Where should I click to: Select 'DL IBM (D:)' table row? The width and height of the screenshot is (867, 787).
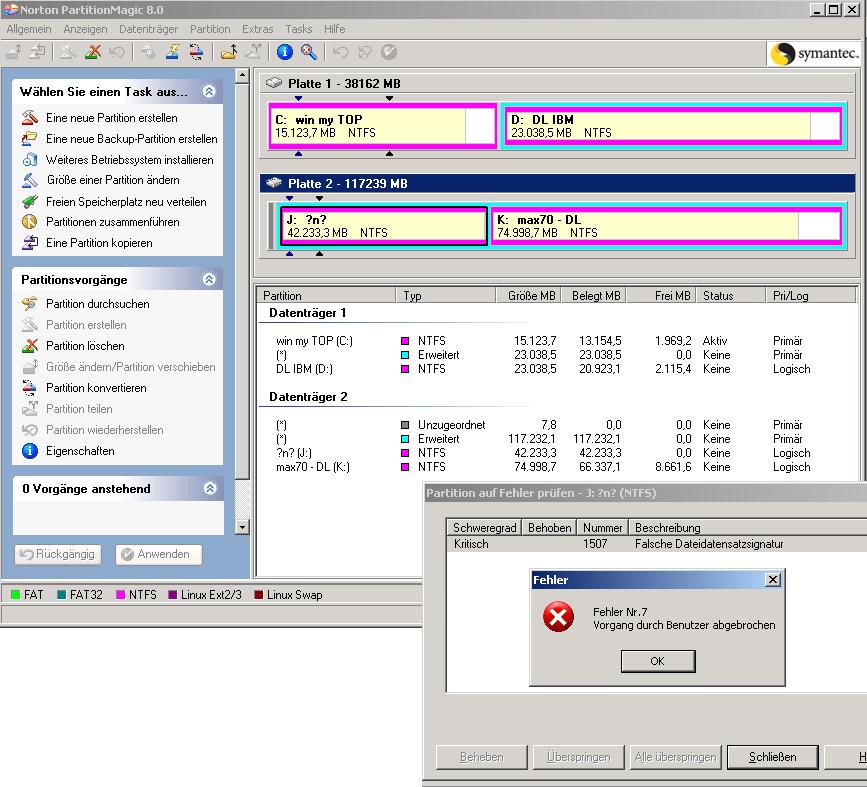556,369
